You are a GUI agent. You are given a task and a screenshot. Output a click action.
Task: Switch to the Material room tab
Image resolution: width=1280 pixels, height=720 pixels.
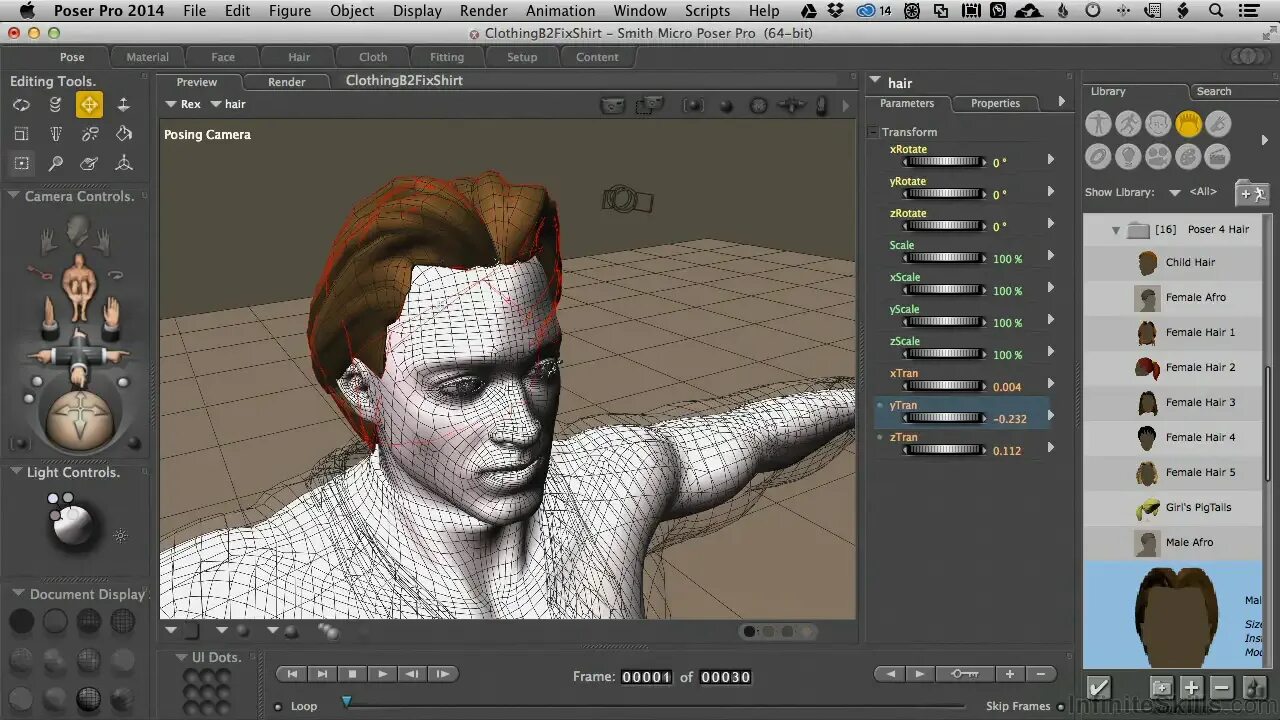(x=147, y=57)
